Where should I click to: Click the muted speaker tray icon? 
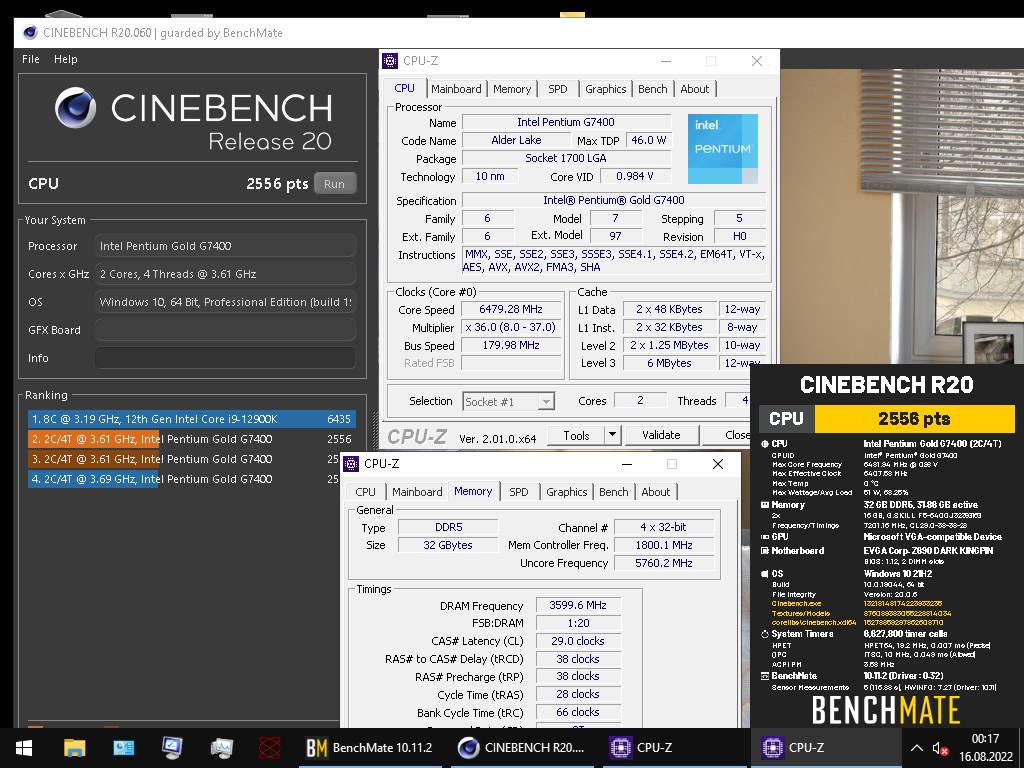[x=940, y=748]
